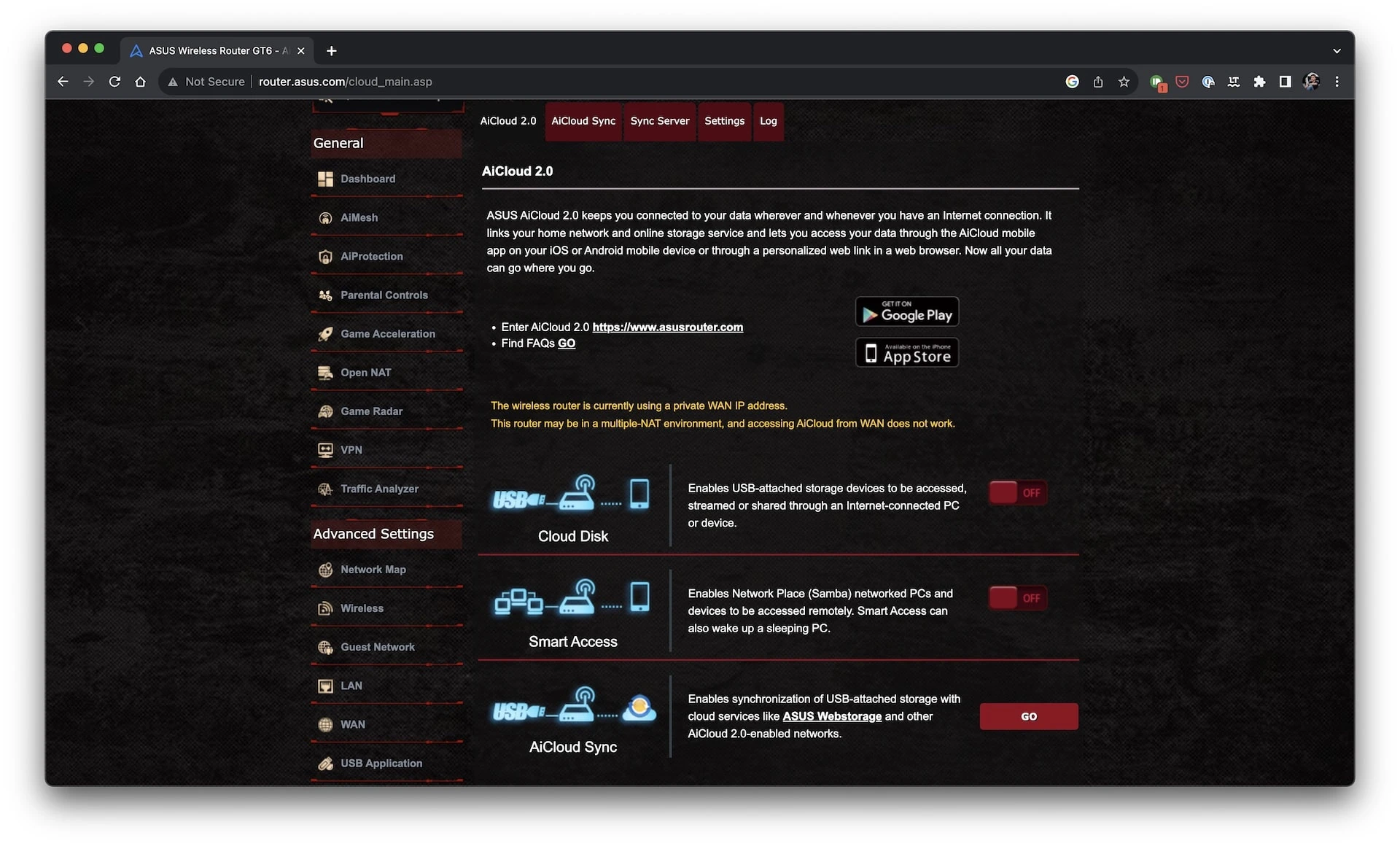Click the Cloud Disk USB illustration
The height and width of the screenshot is (846, 1400).
[x=572, y=494]
